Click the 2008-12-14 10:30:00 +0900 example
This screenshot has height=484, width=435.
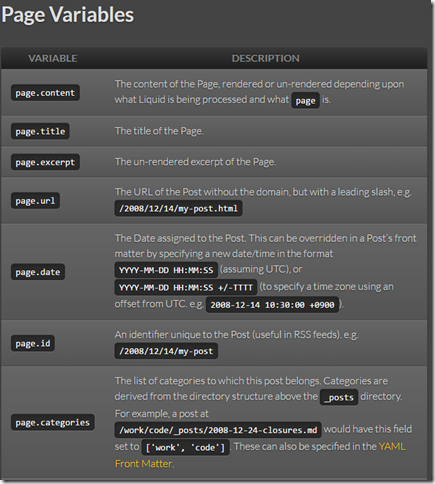pyautogui.click(x=272, y=305)
